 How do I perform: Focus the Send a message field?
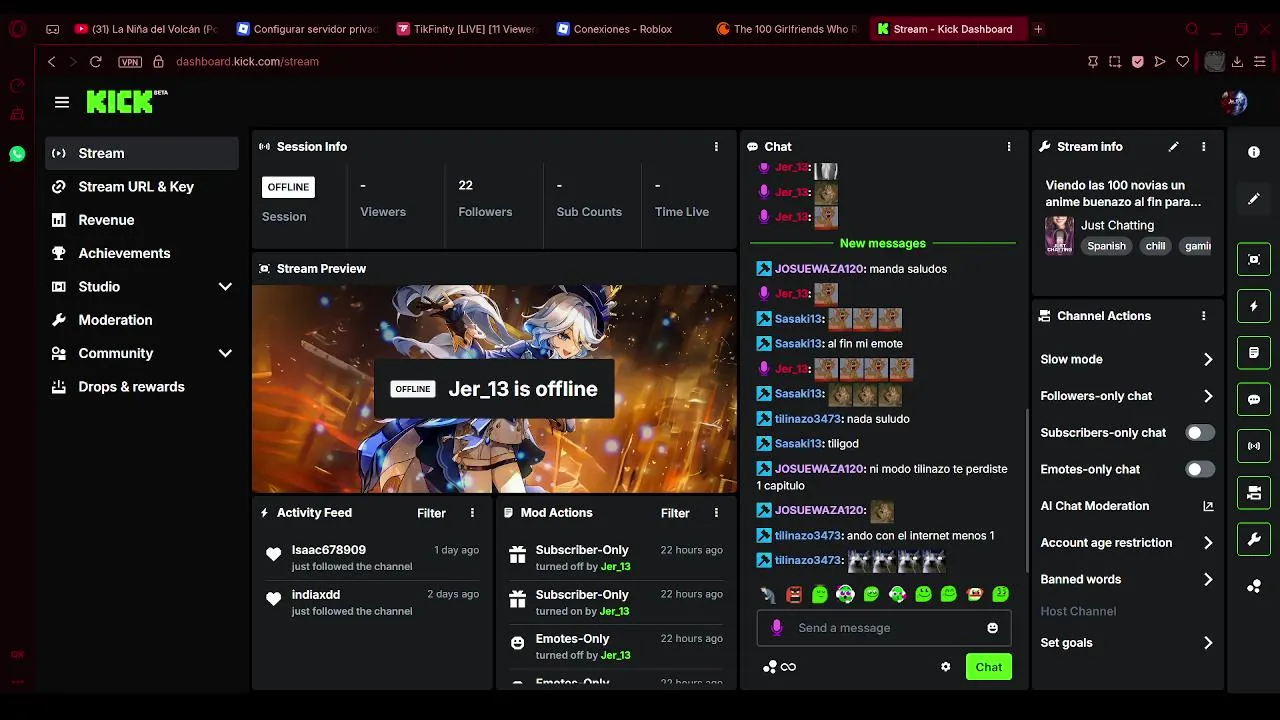(x=884, y=628)
